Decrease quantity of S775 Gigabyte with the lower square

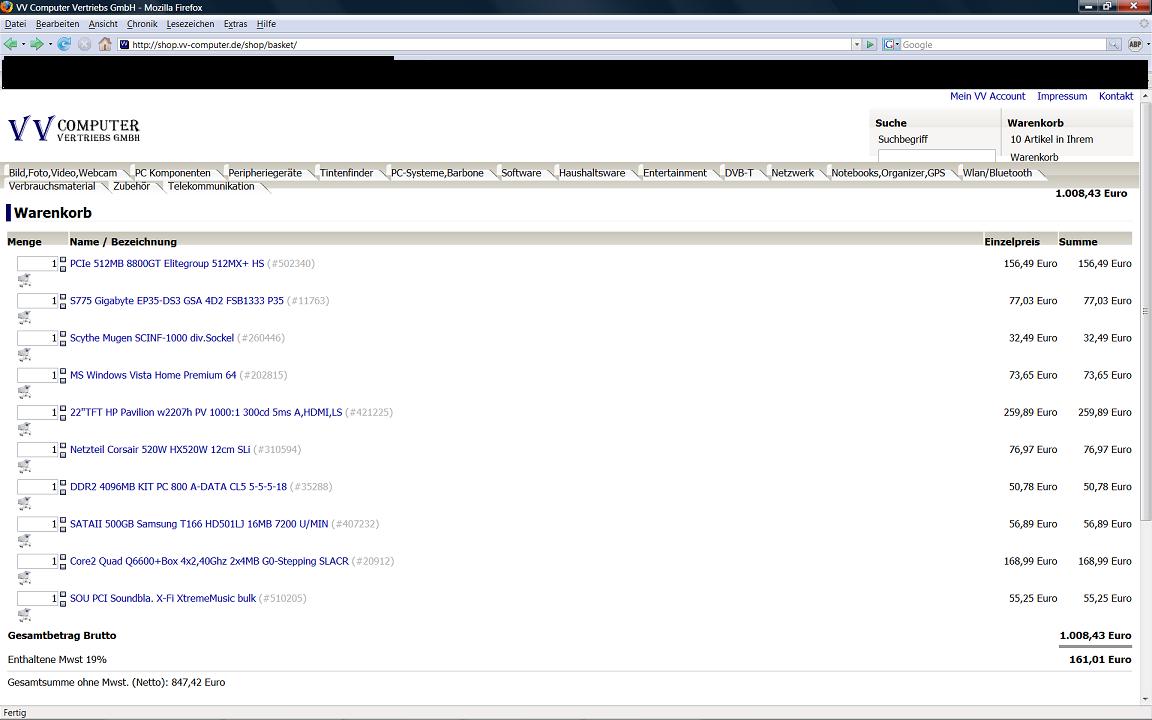point(62,306)
